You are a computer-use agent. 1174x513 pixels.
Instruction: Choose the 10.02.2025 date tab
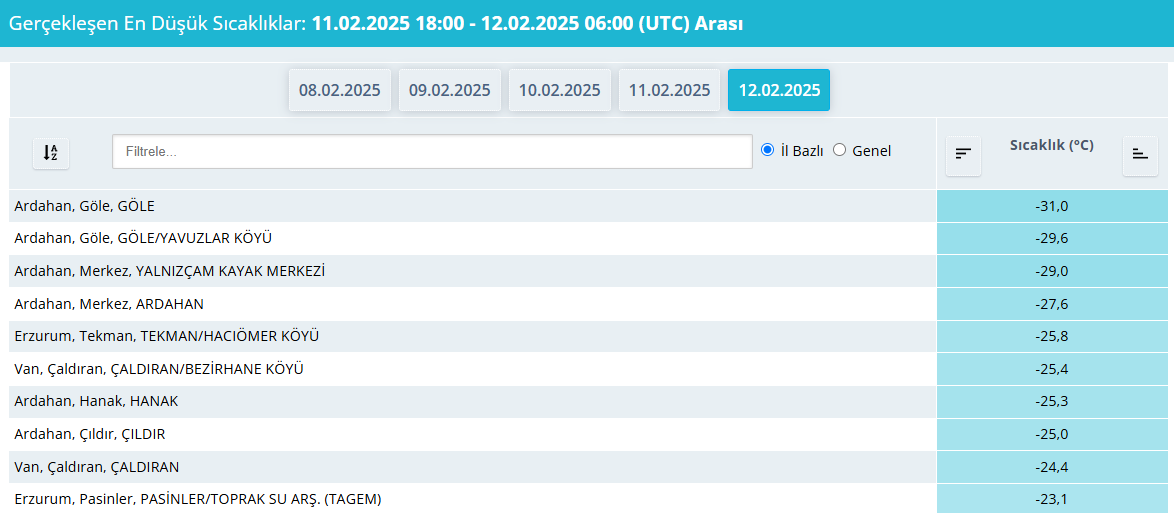point(560,90)
